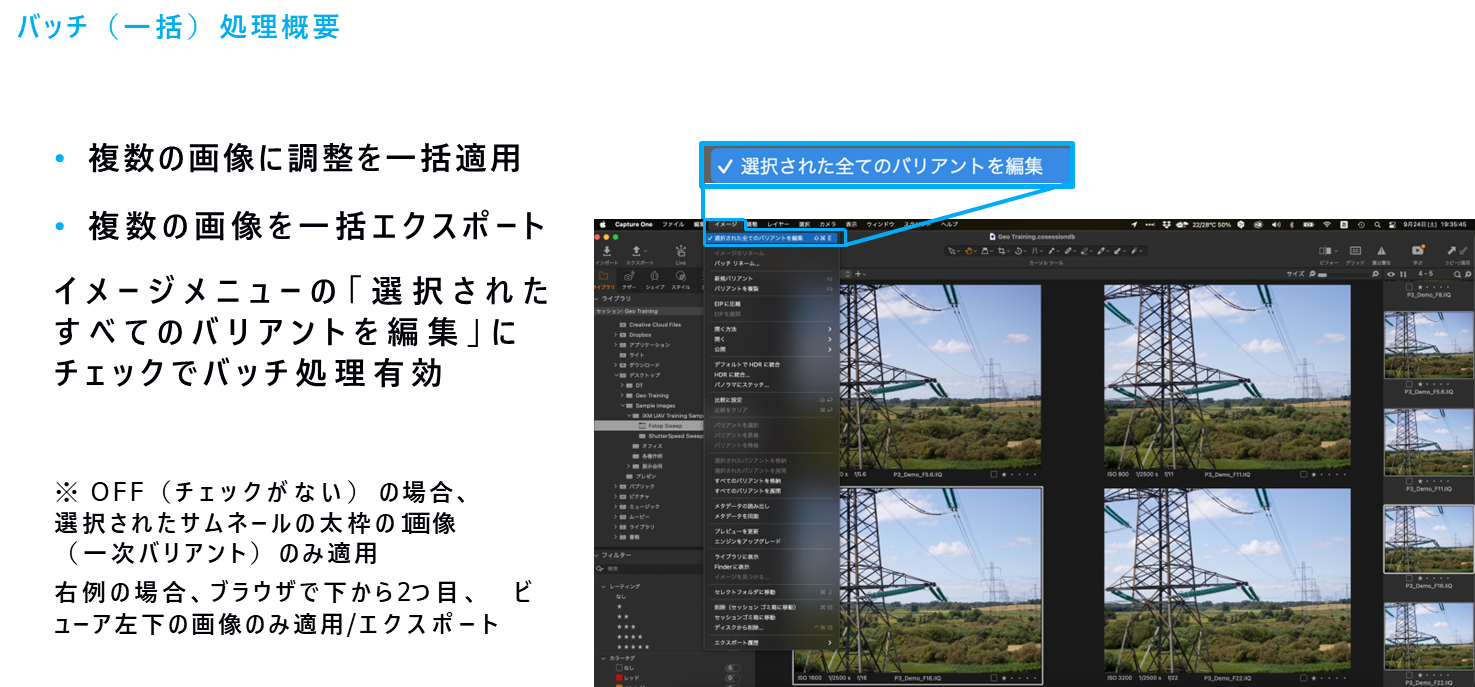This screenshot has width=1475, height=687.
Task: Open the カメラ menu
Action: pyautogui.click(x=828, y=224)
